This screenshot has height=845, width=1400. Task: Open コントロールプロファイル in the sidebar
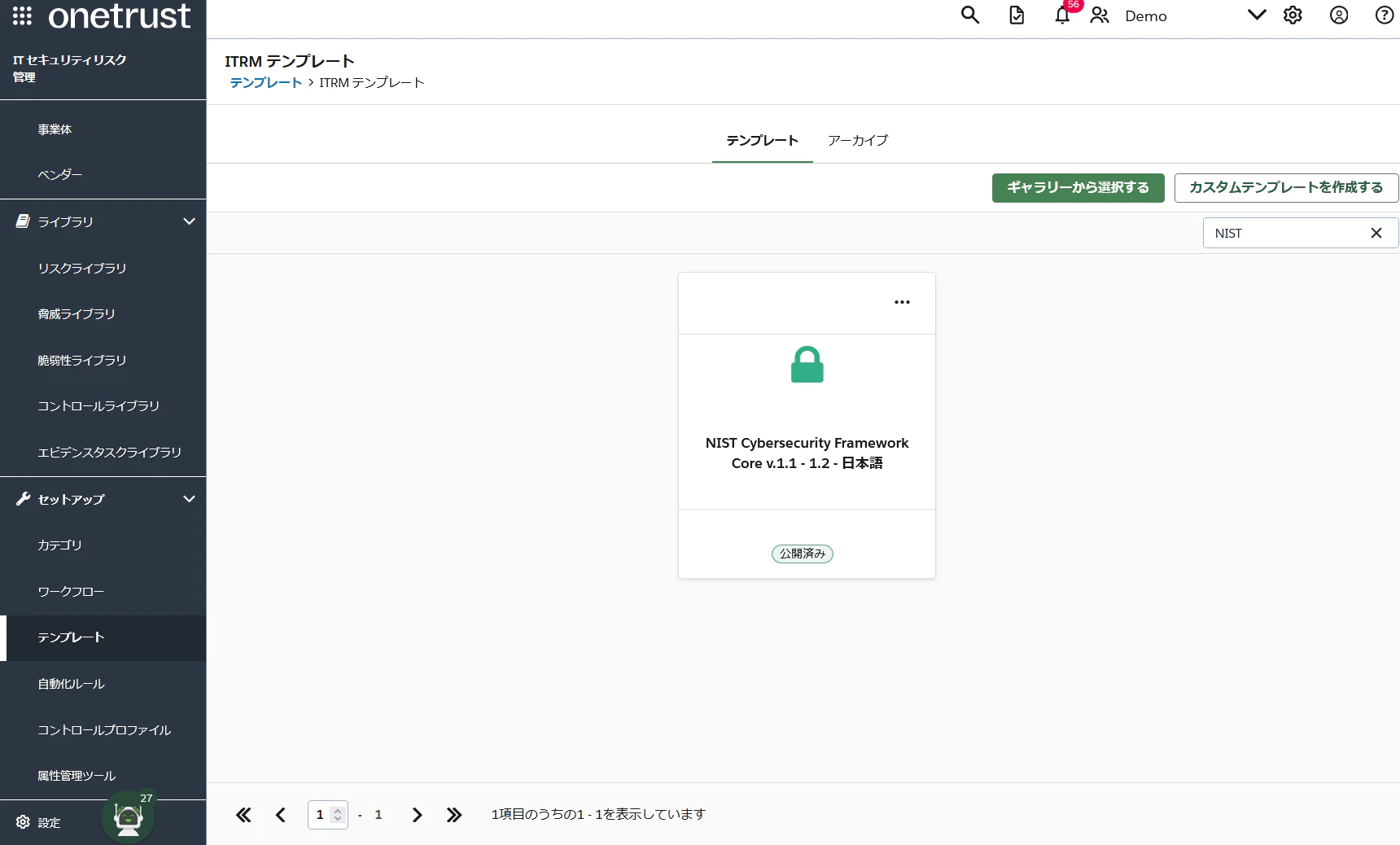(103, 731)
